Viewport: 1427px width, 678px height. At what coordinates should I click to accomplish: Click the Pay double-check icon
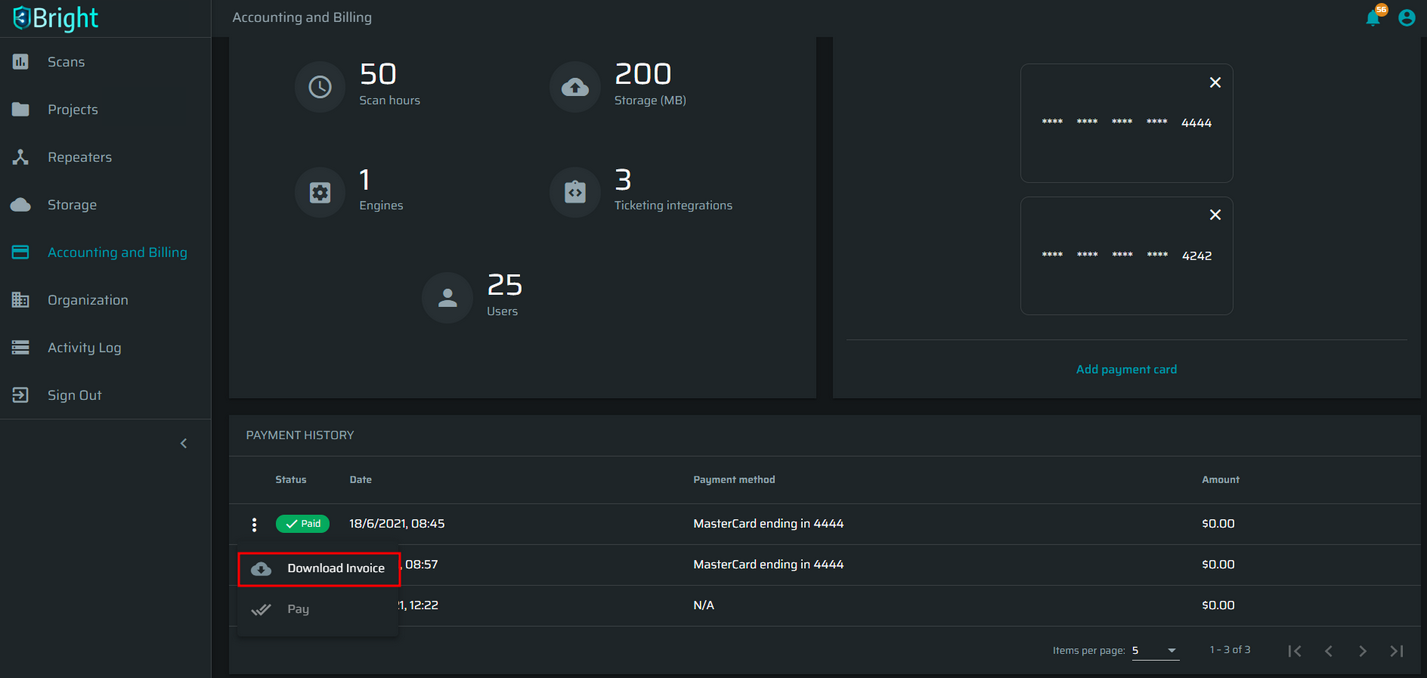tap(261, 609)
